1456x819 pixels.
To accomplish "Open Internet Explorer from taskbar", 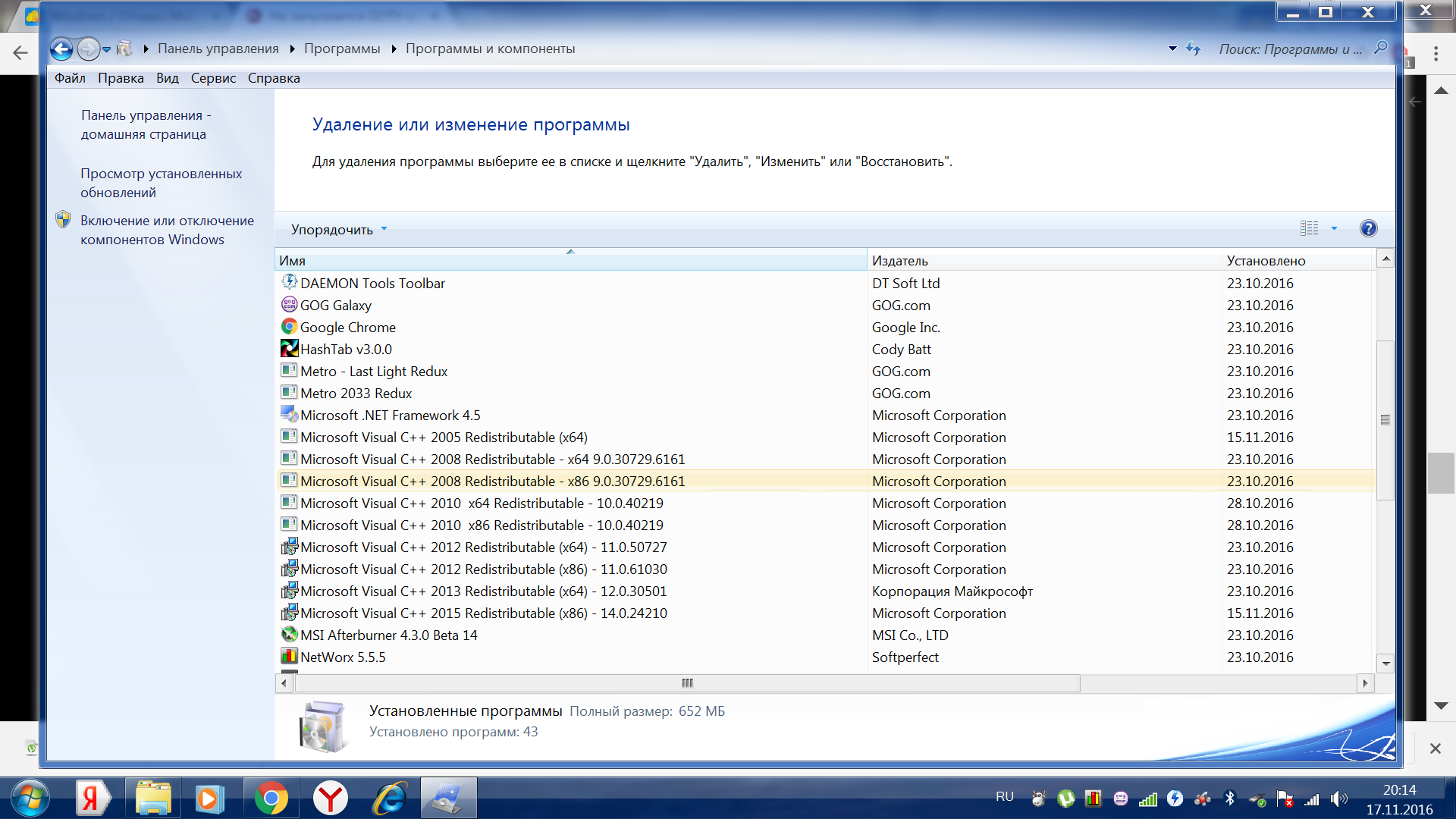I will pyautogui.click(x=390, y=798).
